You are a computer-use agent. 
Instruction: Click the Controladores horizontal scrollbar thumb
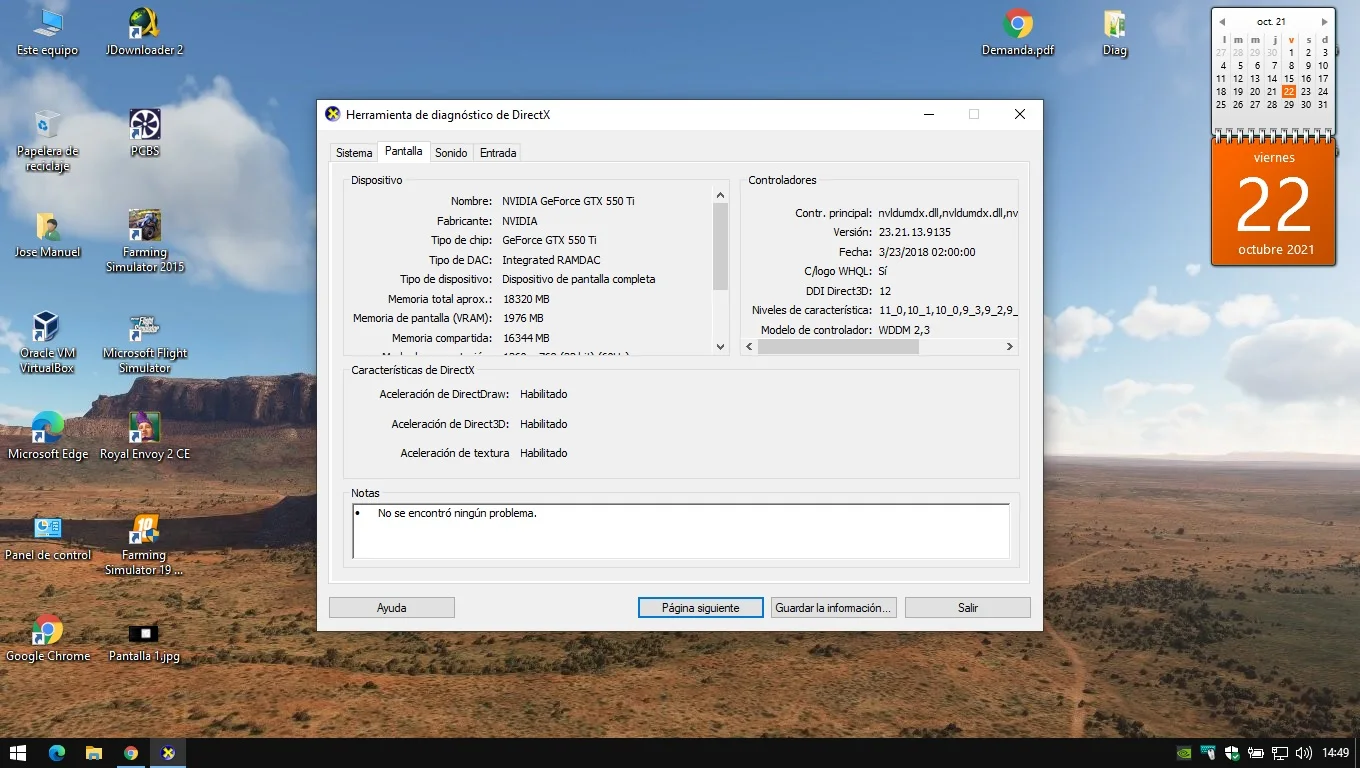(x=838, y=347)
